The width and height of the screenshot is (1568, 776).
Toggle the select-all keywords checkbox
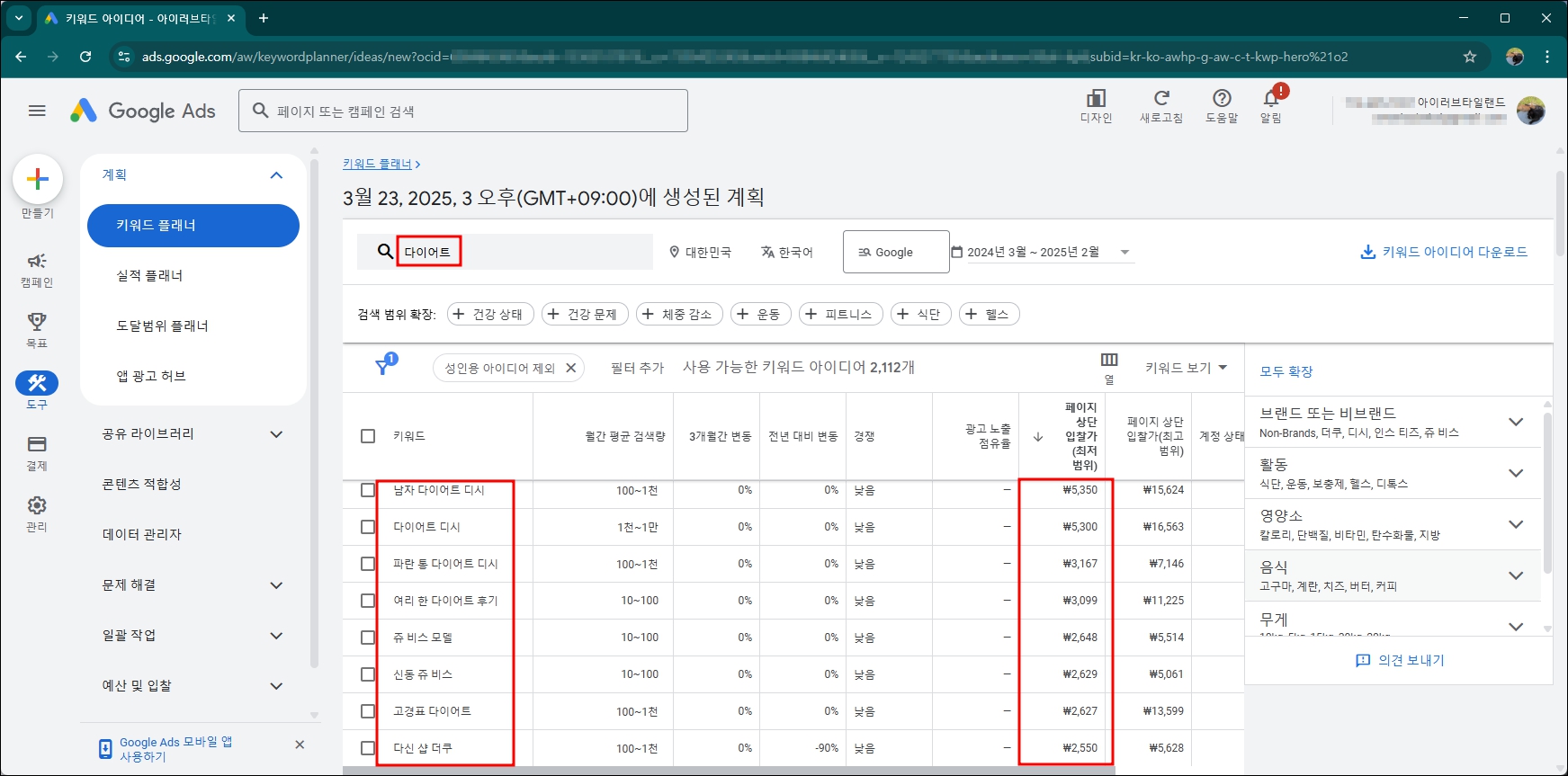[368, 436]
